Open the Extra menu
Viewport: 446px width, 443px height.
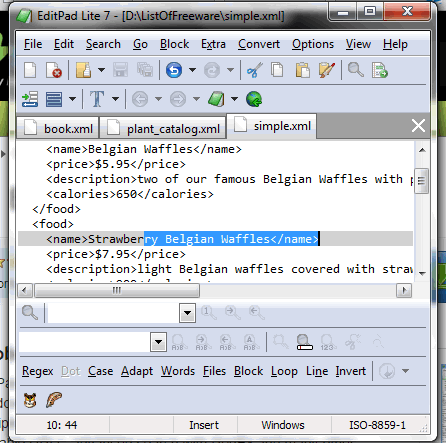(x=213, y=44)
